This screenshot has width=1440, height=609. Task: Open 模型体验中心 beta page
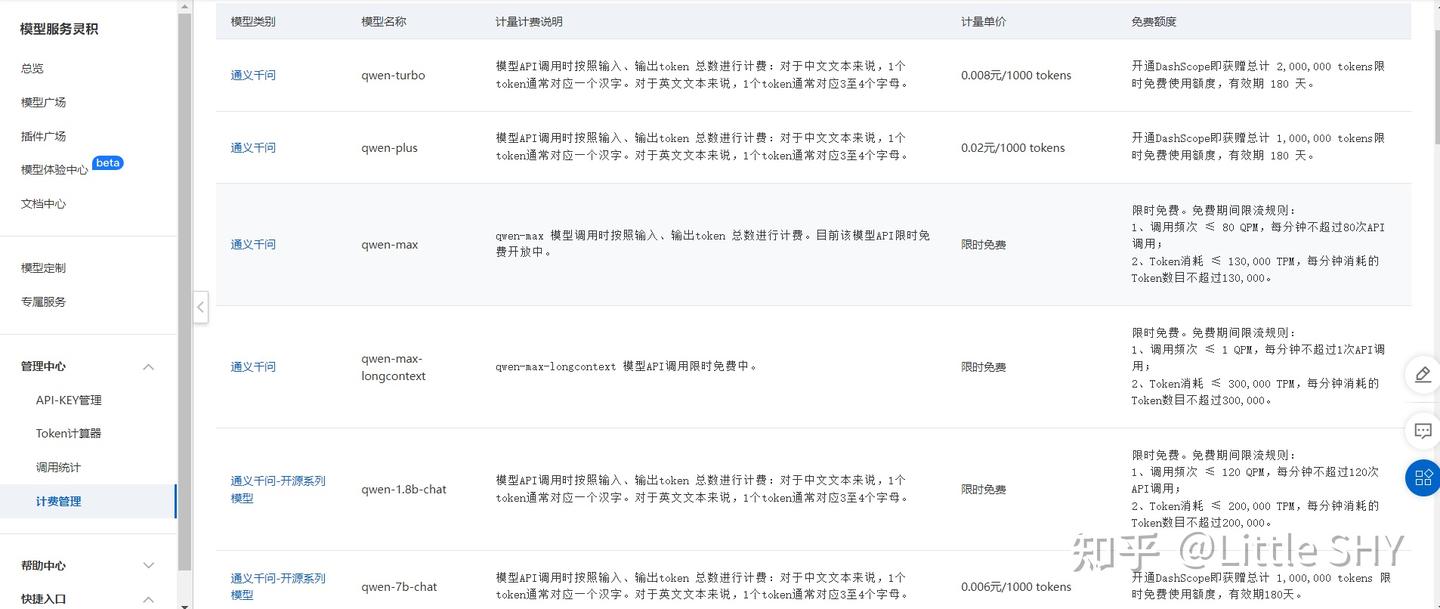point(71,168)
